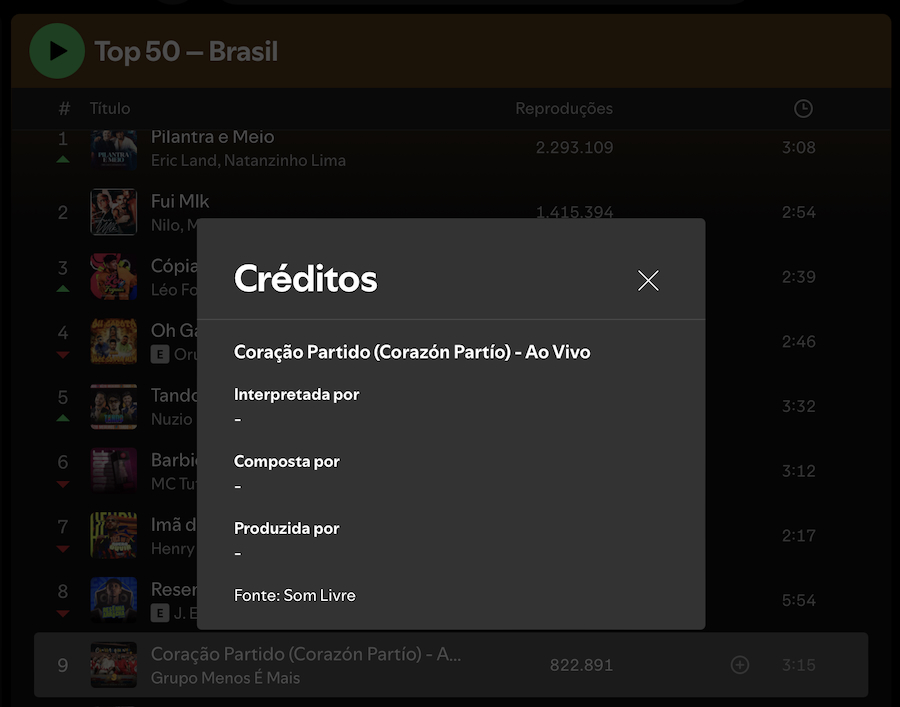The width and height of the screenshot is (900, 707).
Task: Open the track 4 album cover
Action: point(114,341)
